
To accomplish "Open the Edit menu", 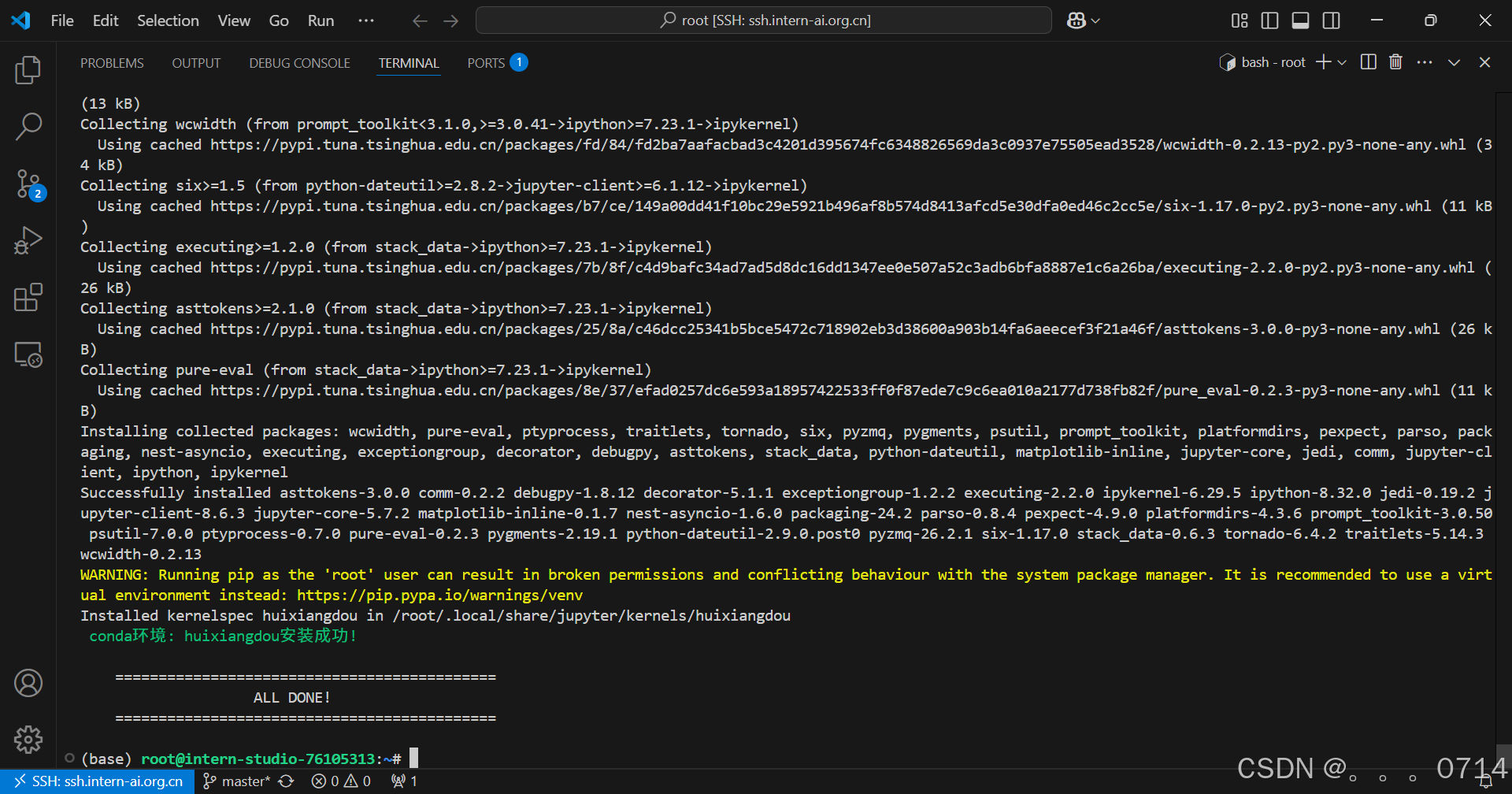I will pos(106,20).
